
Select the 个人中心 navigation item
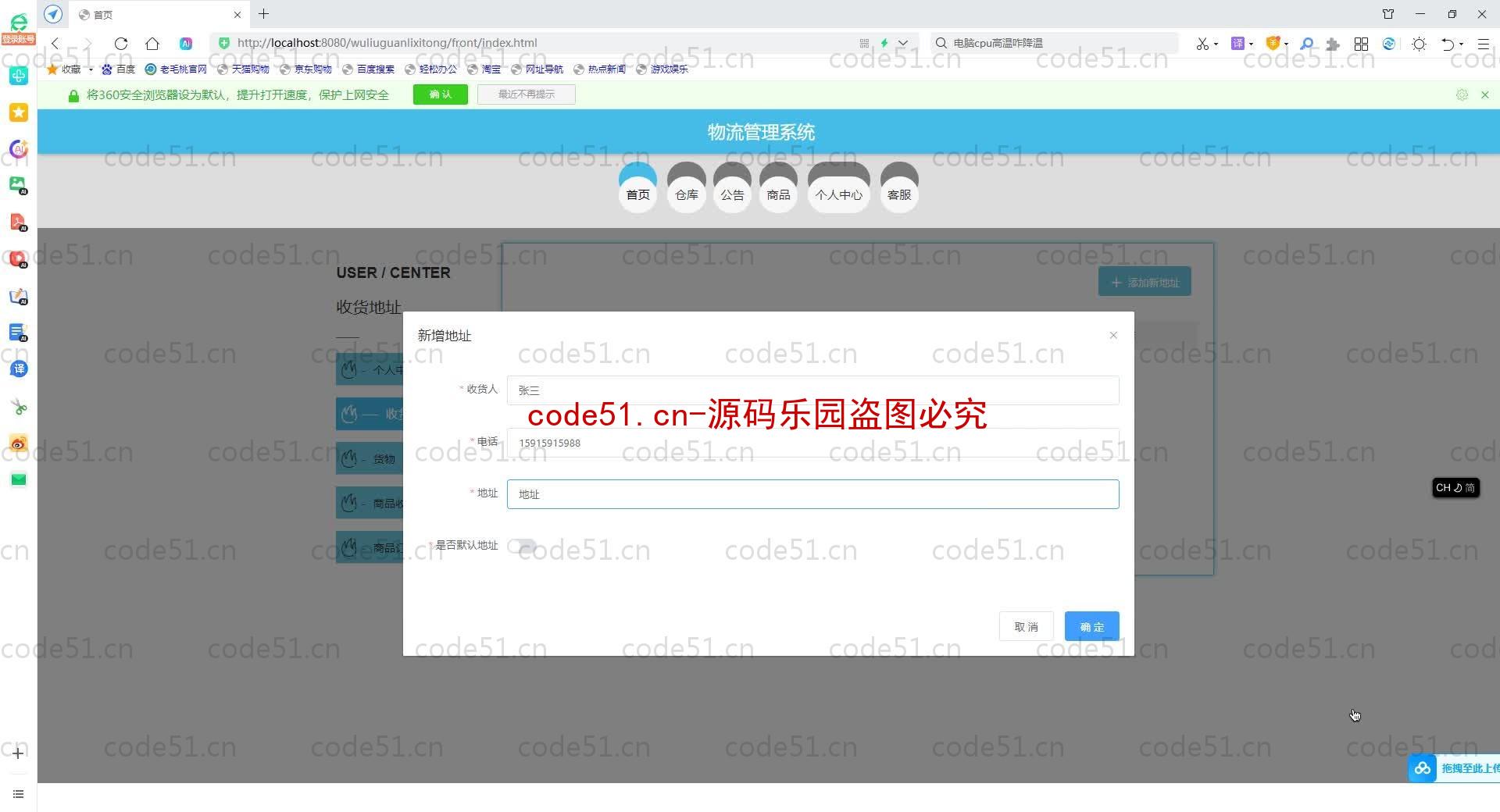tap(838, 187)
